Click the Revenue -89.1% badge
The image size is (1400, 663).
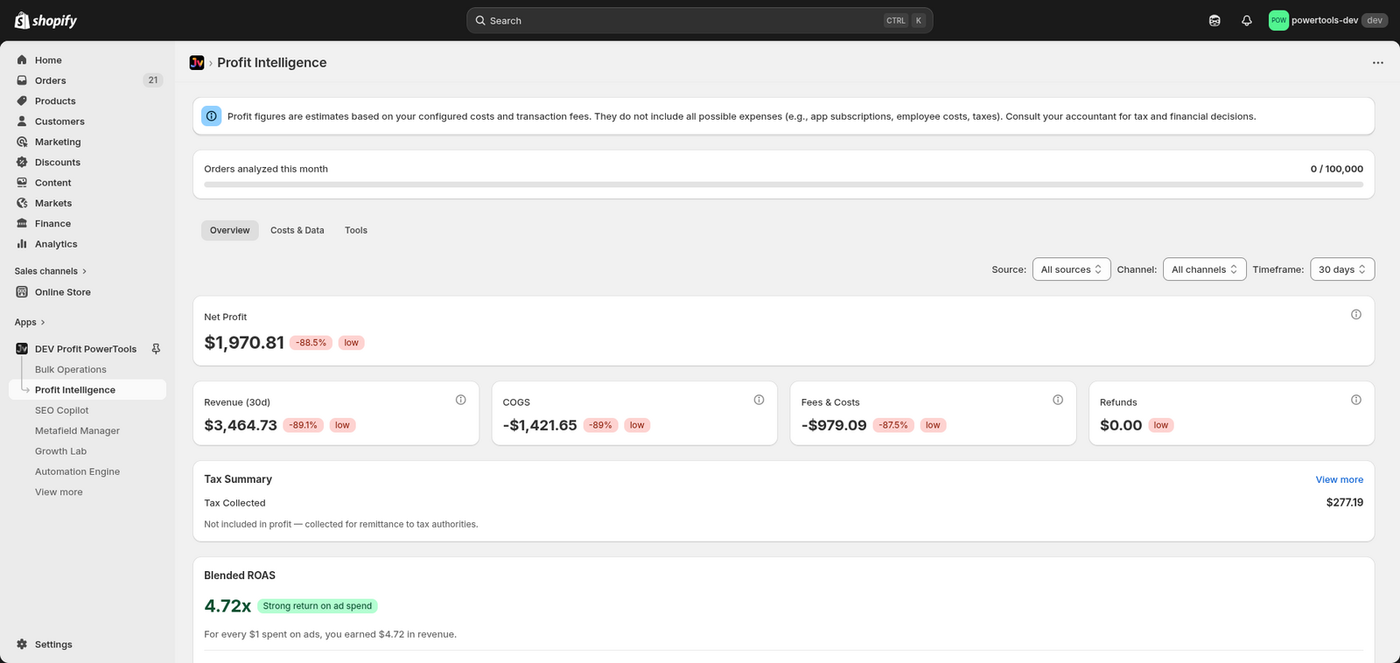(x=304, y=425)
